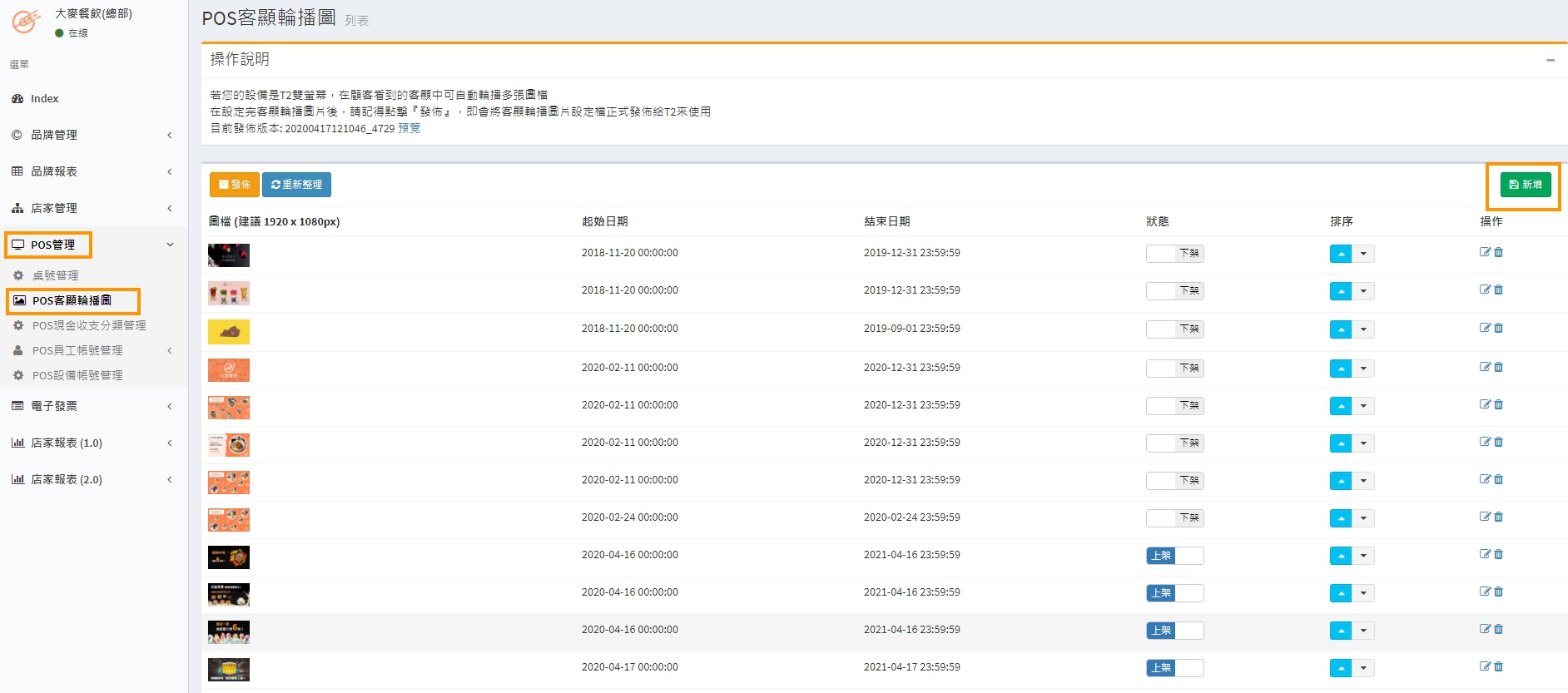Open sort dropdown caret on 2019-09-01 row

tap(1363, 329)
